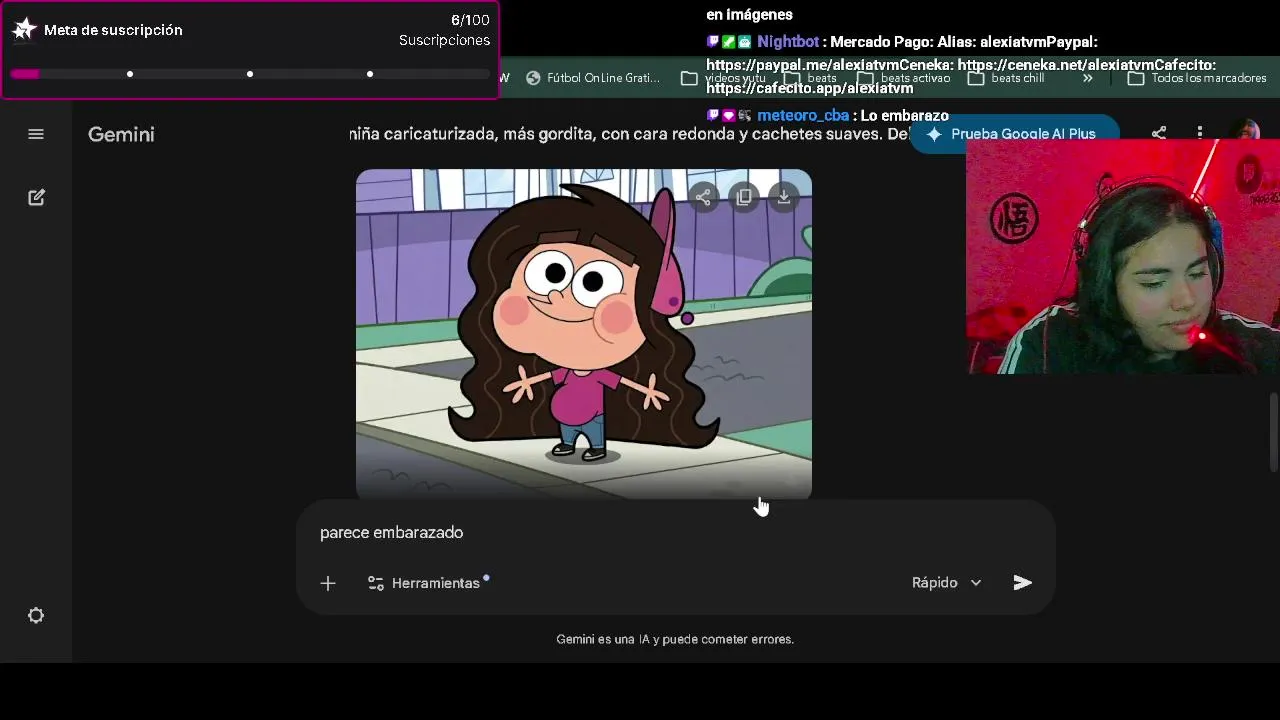Click the prompt input with 'parece embarazado'
This screenshot has width=1280, height=720.
pyautogui.click(x=676, y=533)
